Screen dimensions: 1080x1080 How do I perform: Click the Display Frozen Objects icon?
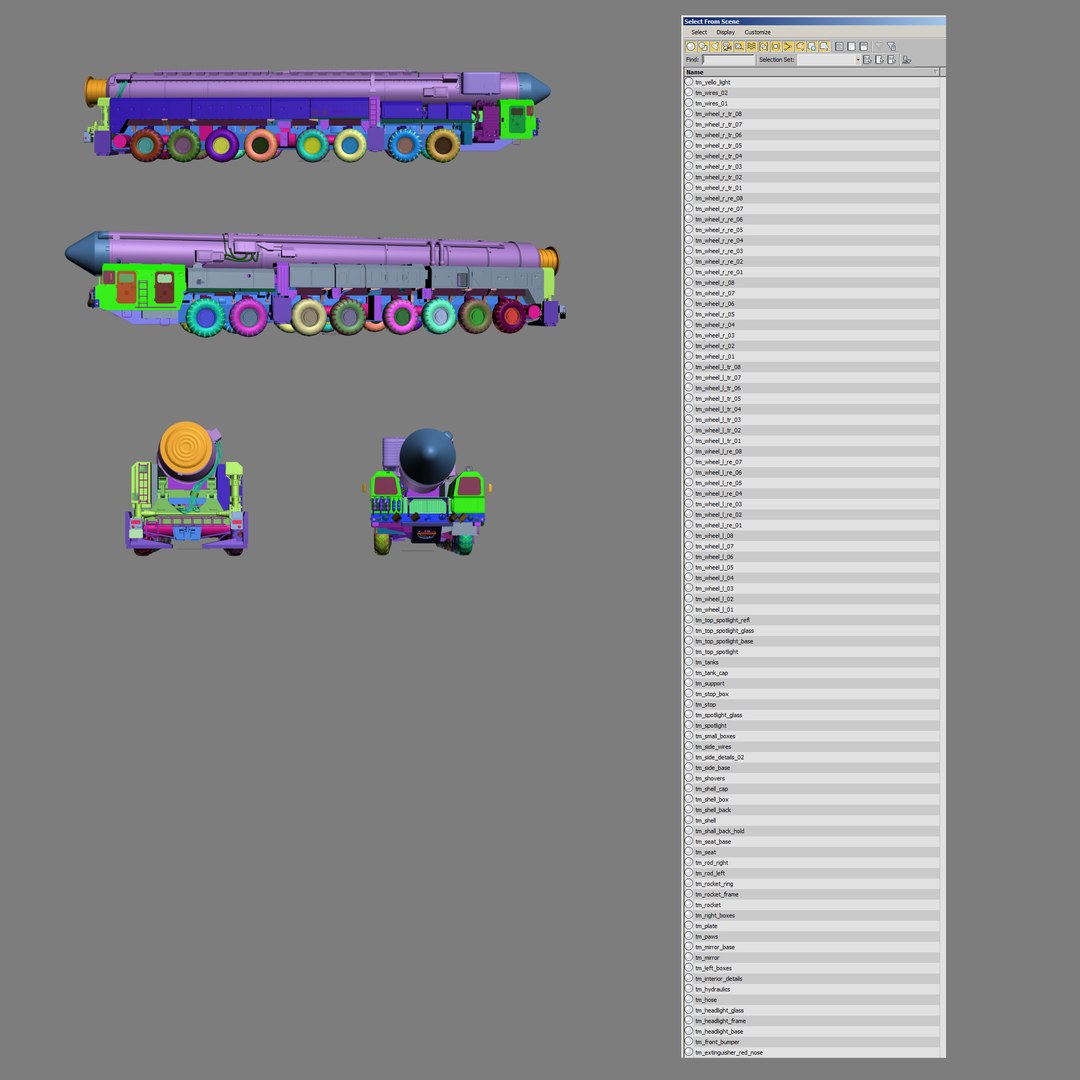pyautogui.click(x=812, y=46)
